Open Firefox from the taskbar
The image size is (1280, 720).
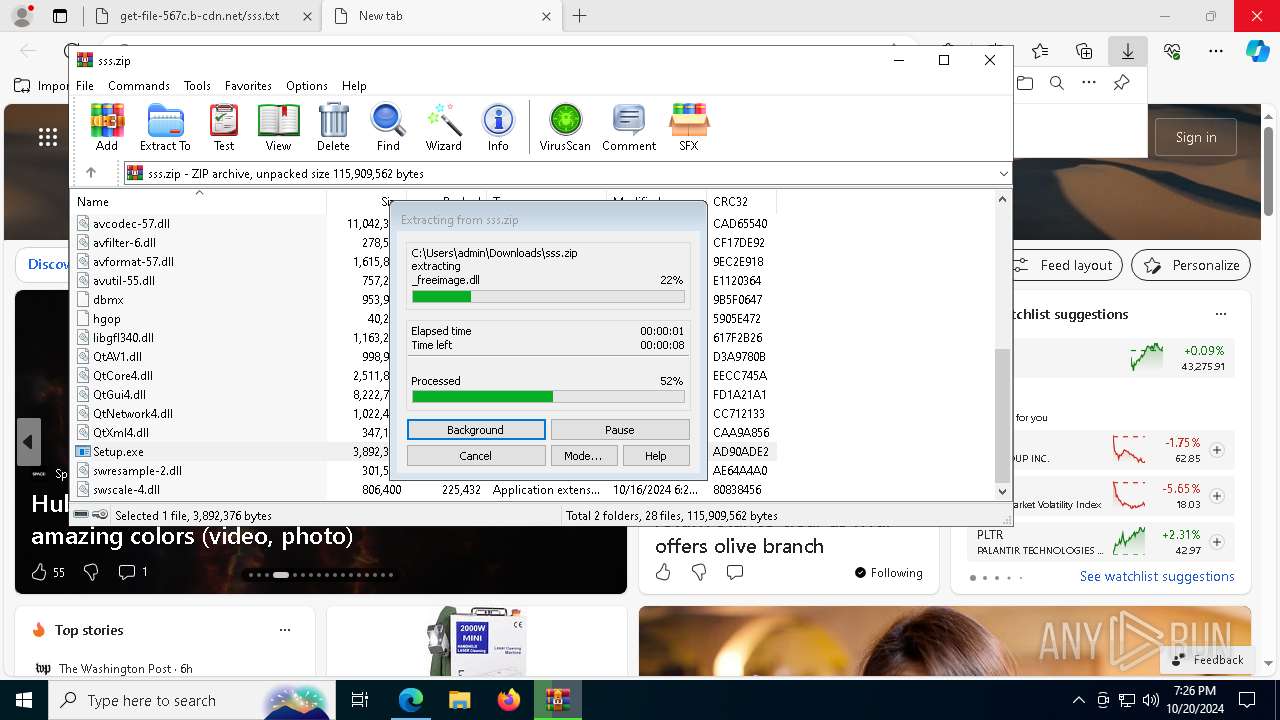509,700
